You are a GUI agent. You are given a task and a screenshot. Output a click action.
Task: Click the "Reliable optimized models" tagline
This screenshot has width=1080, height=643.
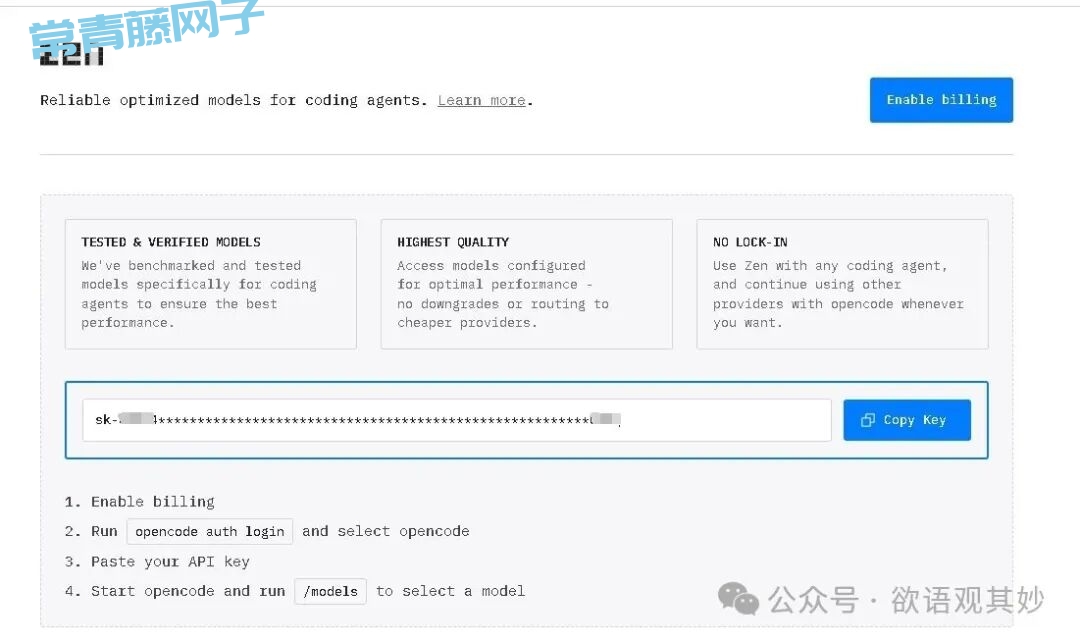(x=233, y=100)
